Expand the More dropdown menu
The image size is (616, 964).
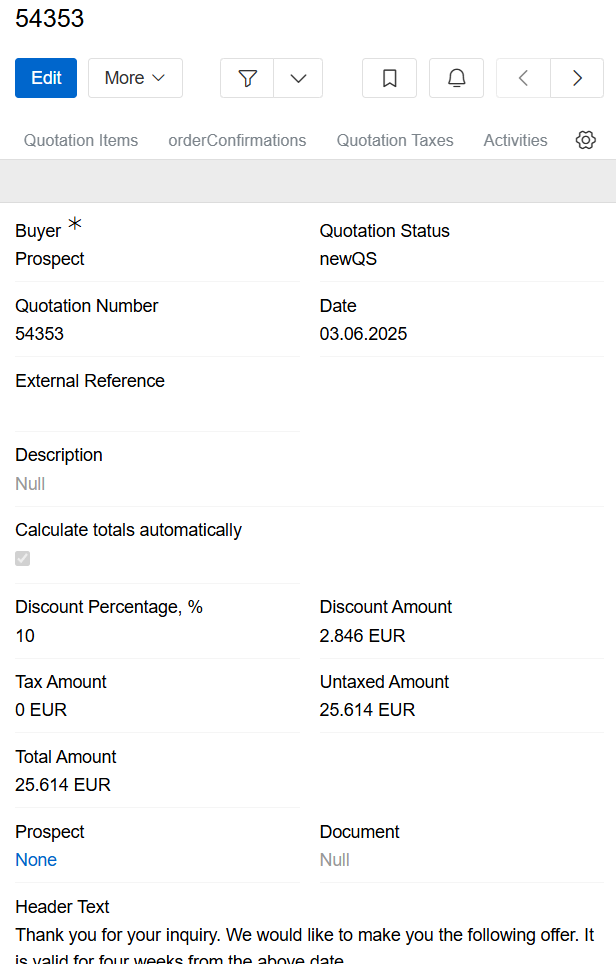(x=135, y=78)
